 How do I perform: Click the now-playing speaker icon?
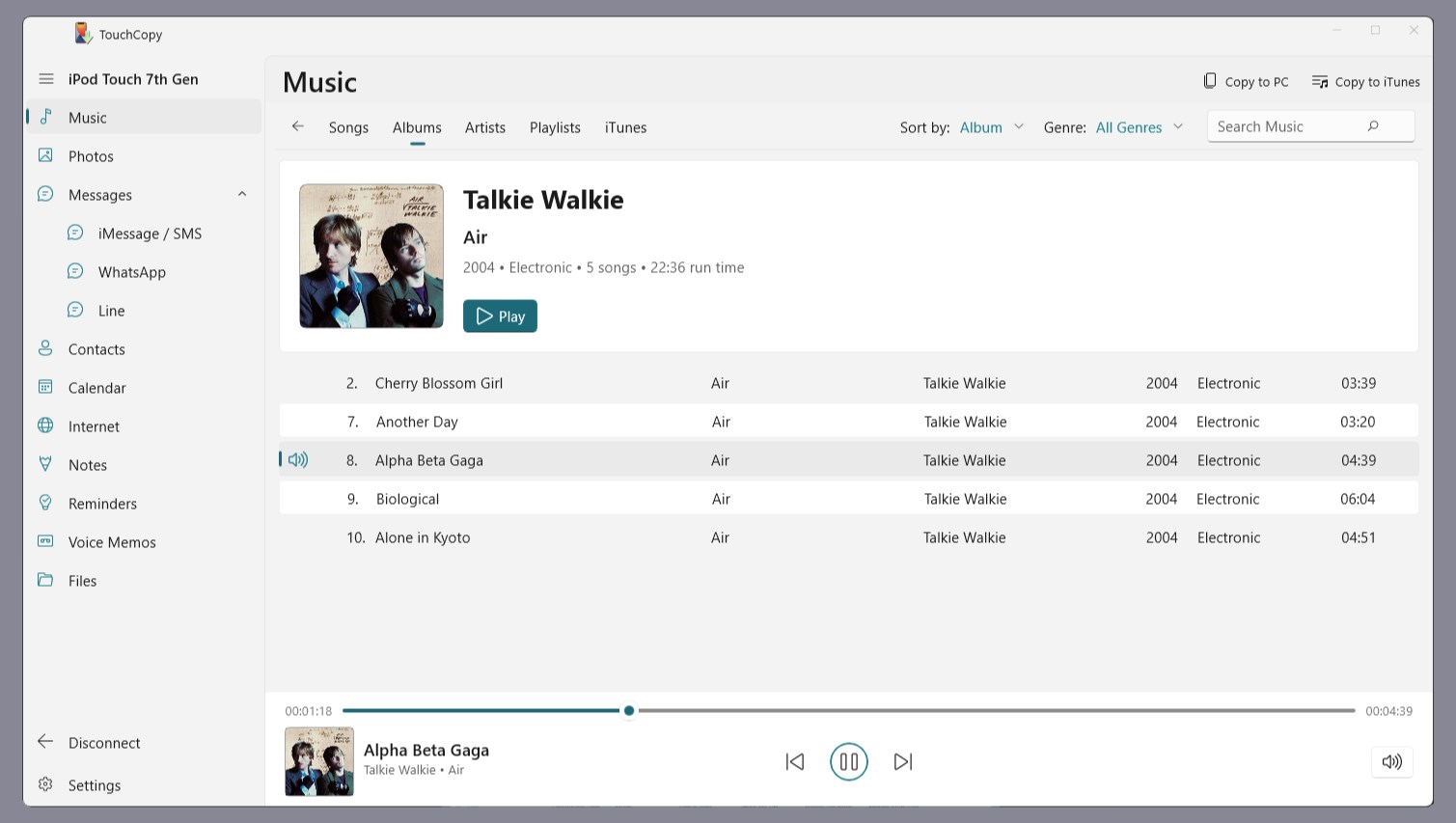click(298, 459)
